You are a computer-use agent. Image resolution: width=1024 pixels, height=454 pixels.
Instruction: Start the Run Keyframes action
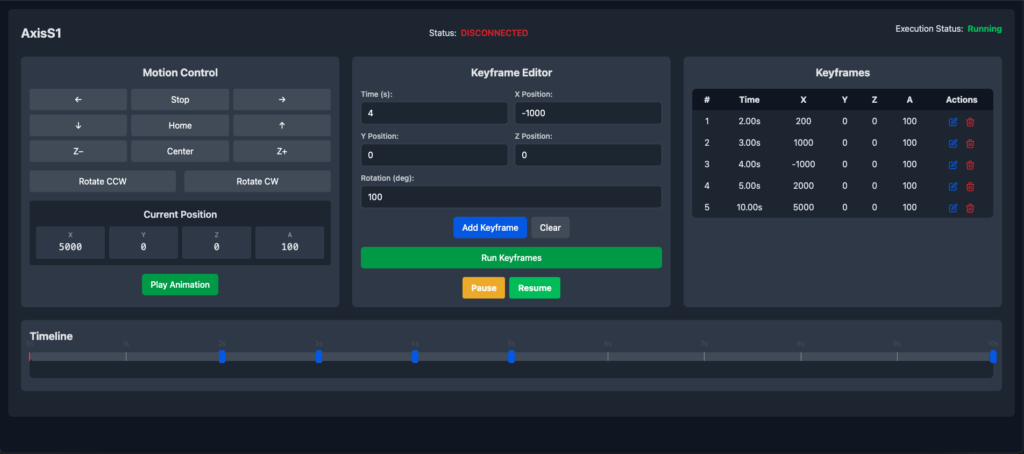coord(511,258)
